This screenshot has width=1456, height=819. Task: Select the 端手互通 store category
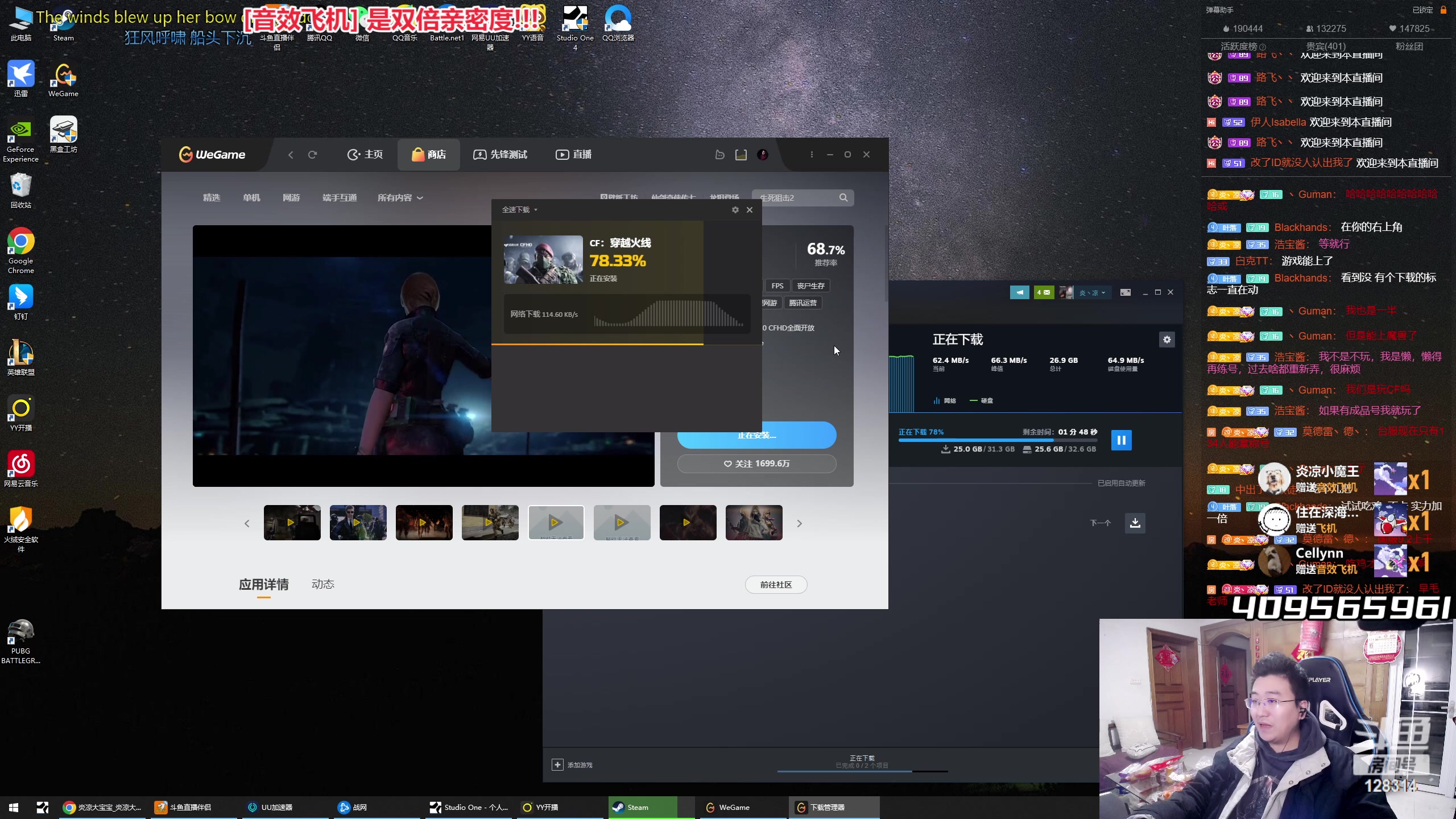pyautogui.click(x=340, y=198)
